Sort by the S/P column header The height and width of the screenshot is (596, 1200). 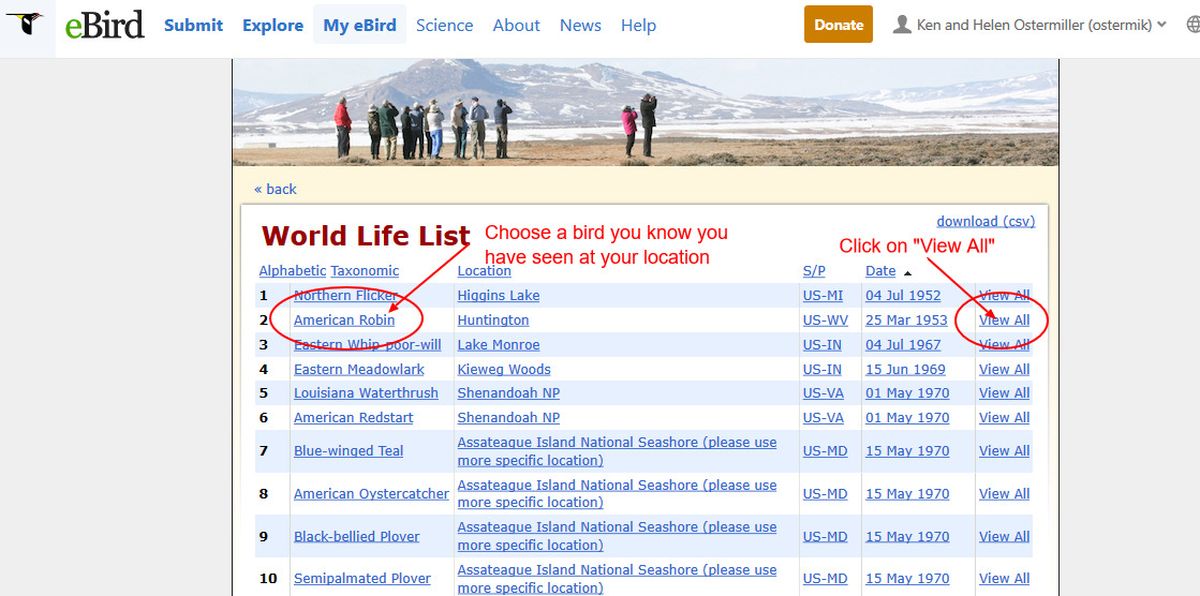(x=814, y=271)
